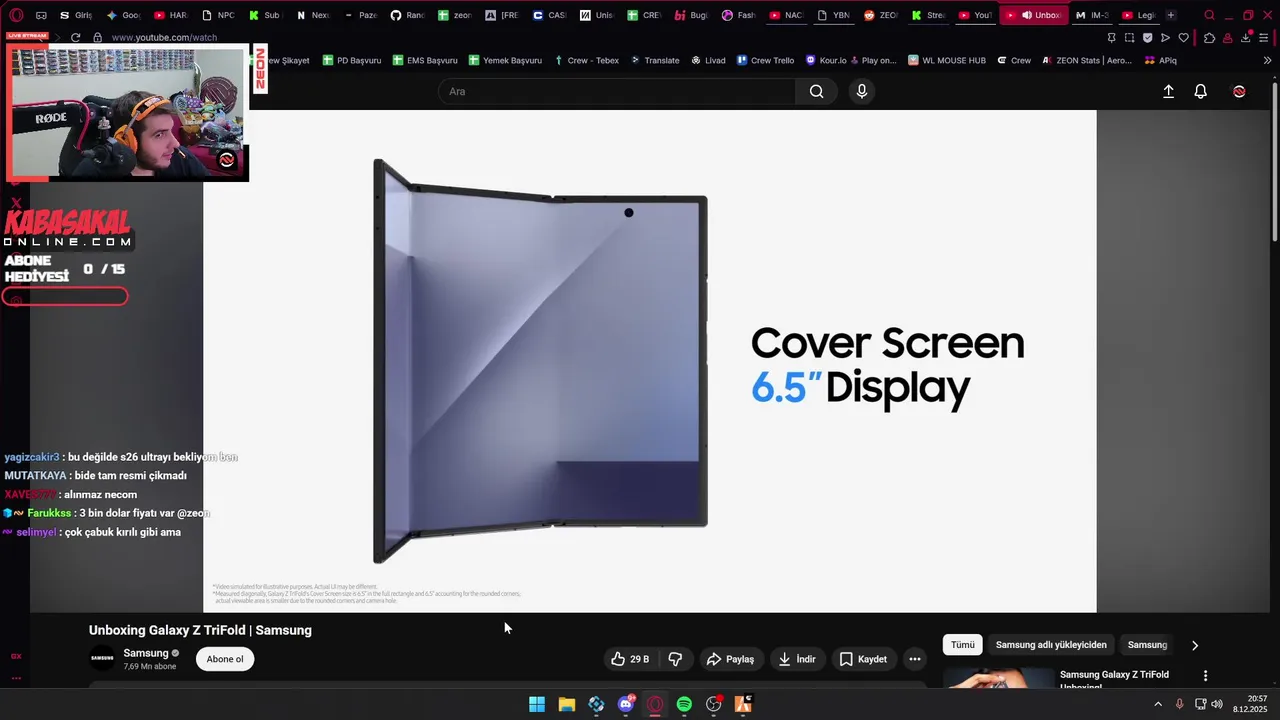Click the address bar URL
Image resolution: width=1280 pixels, height=720 pixels.
click(x=164, y=38)
